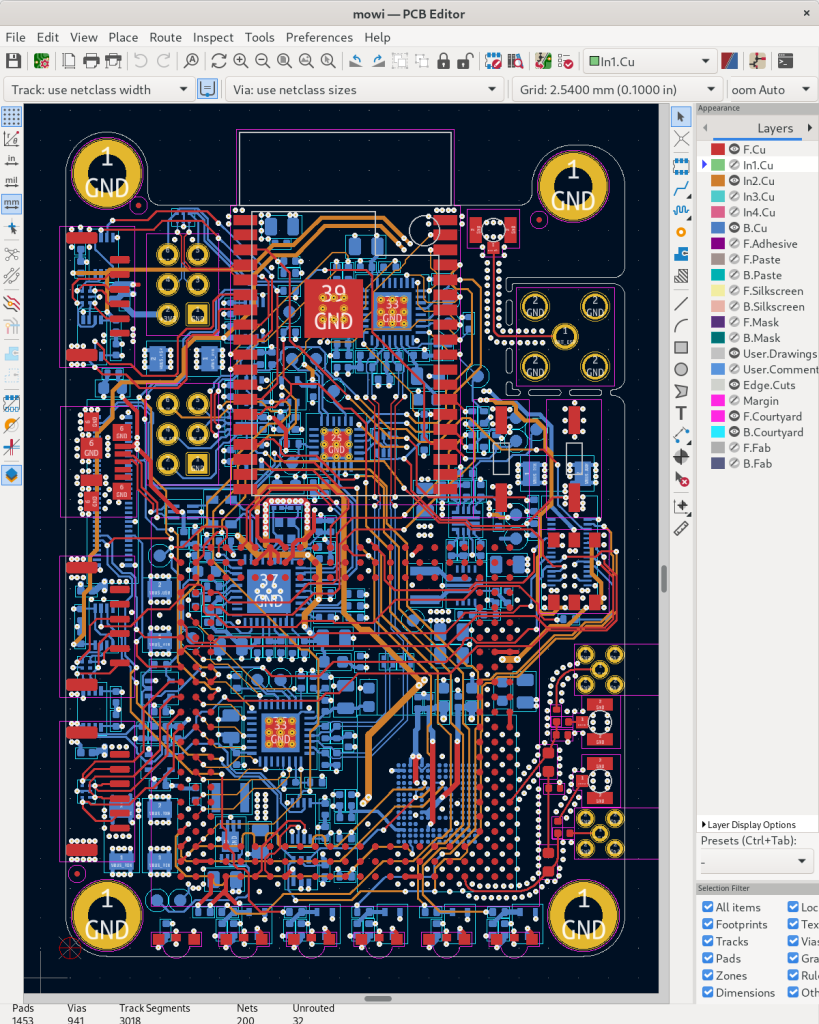Choose the Draw Circle tool
The height and width of the screenshot is (1024, 819).
click(682, 369)
